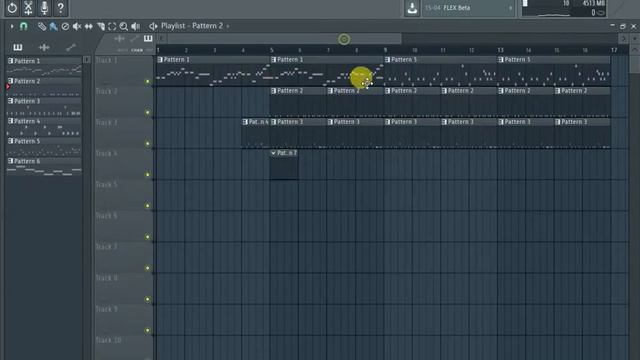Click bar 9 on the timeline ruler
The height and width of the screenshot is (360, 640).
tap(385, 50)
